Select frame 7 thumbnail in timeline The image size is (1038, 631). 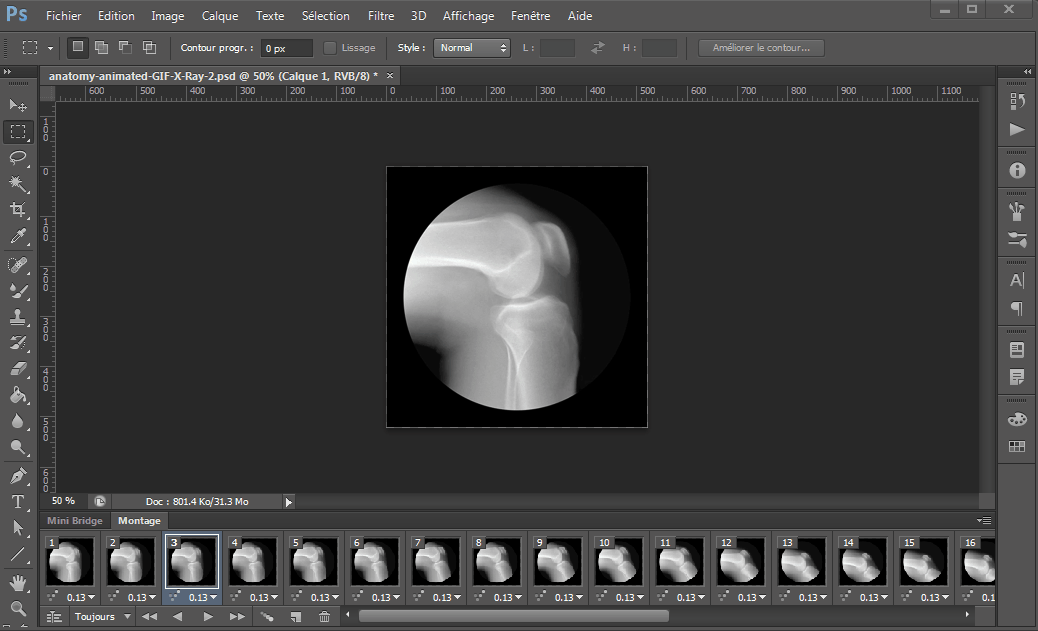point(435,561)
